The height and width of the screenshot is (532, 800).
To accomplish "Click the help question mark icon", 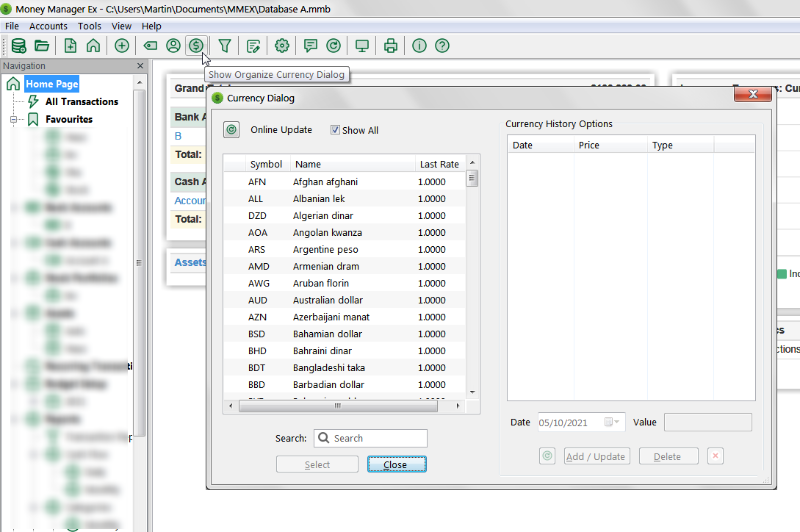I will [442, 45].
